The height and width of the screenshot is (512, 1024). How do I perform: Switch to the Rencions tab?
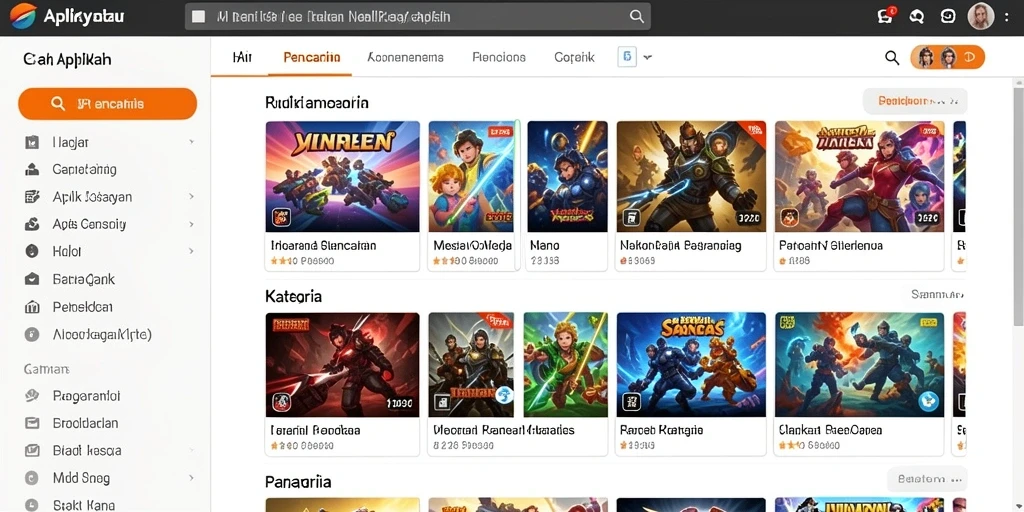[499, 57]
